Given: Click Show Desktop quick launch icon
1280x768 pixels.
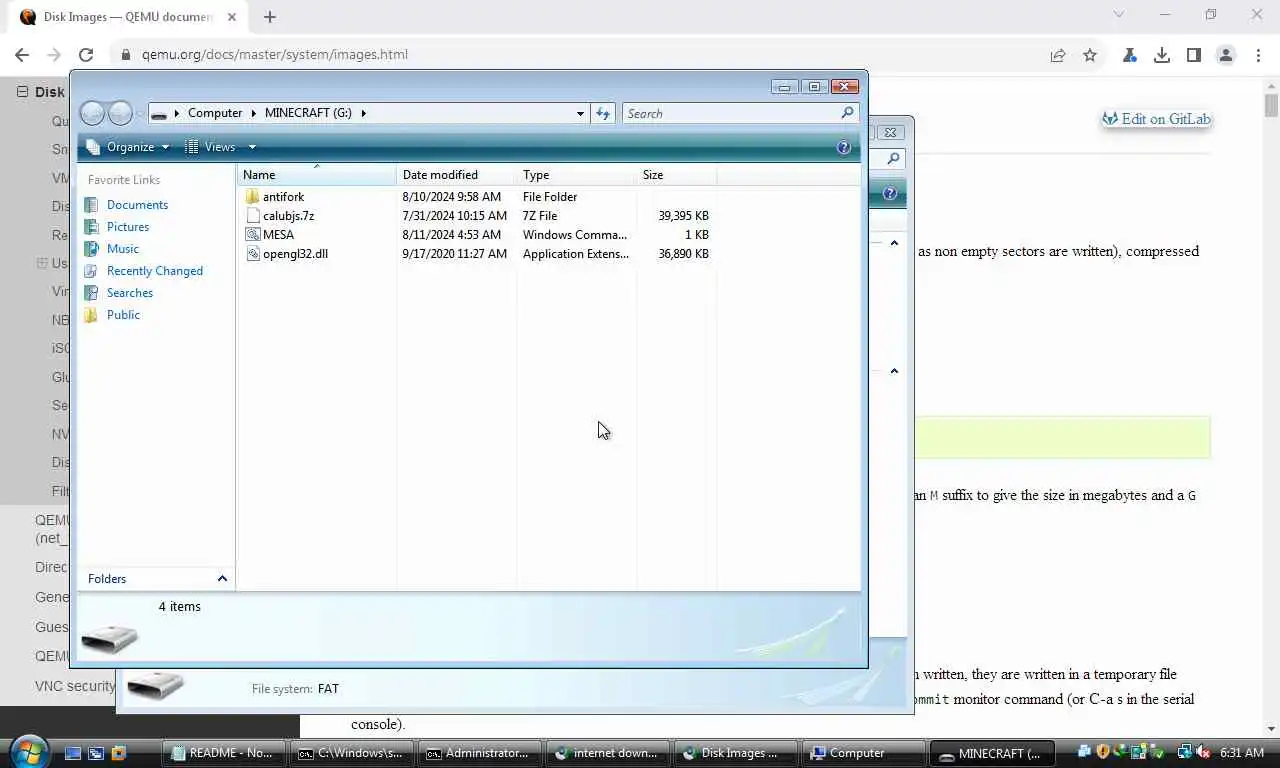Looking at the screenshot, I should (73, 753).
